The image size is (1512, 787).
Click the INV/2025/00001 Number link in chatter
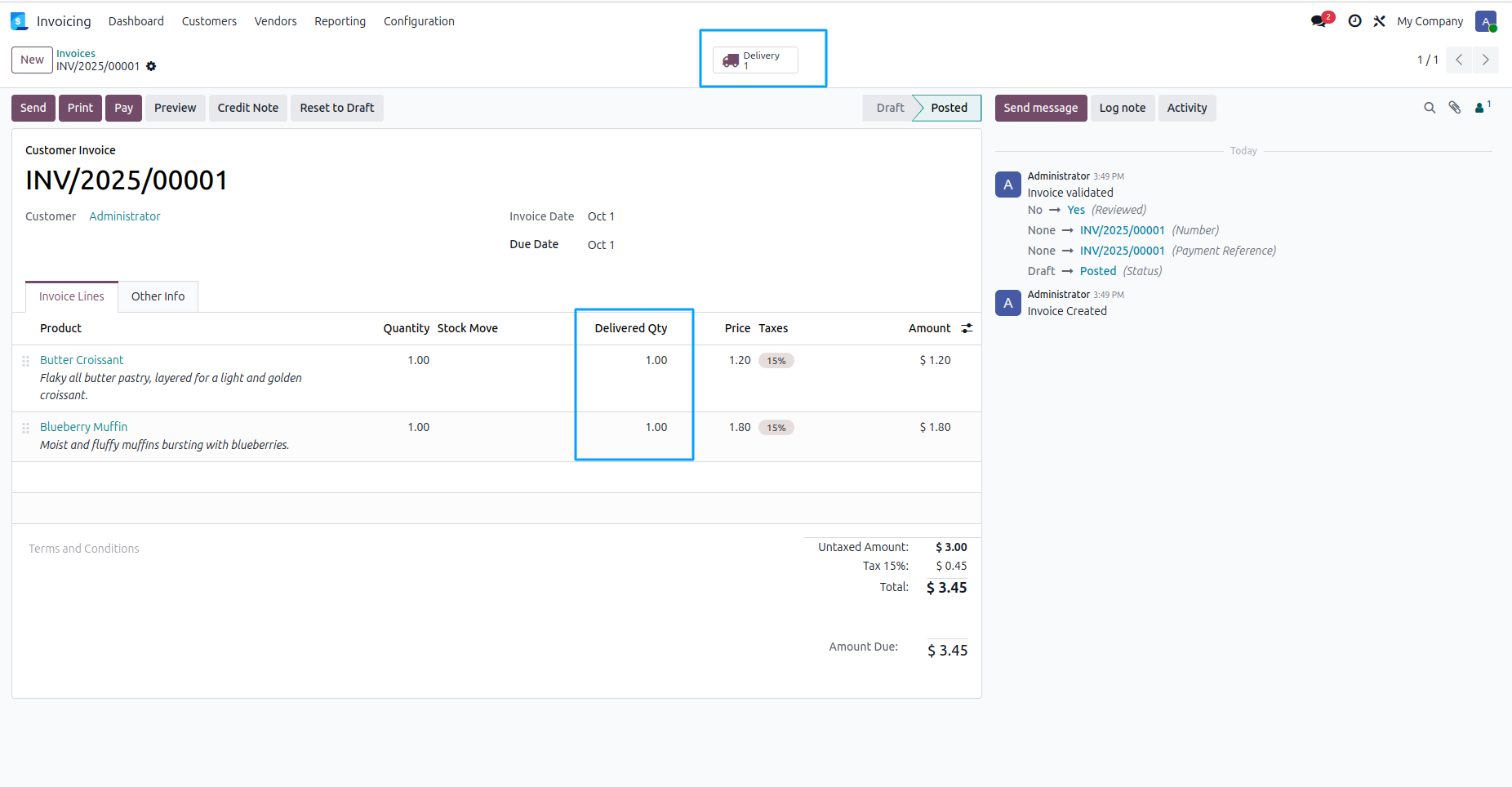(x=1123, y=230)
